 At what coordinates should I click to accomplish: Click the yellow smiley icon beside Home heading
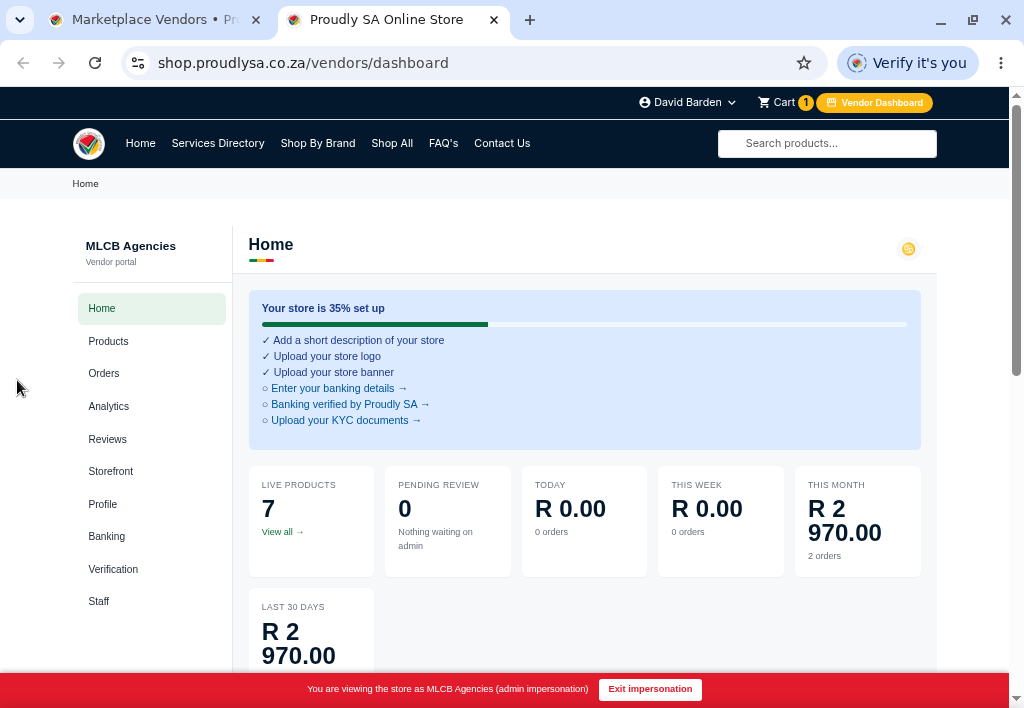pyautogui.click(x=908, y=249)
